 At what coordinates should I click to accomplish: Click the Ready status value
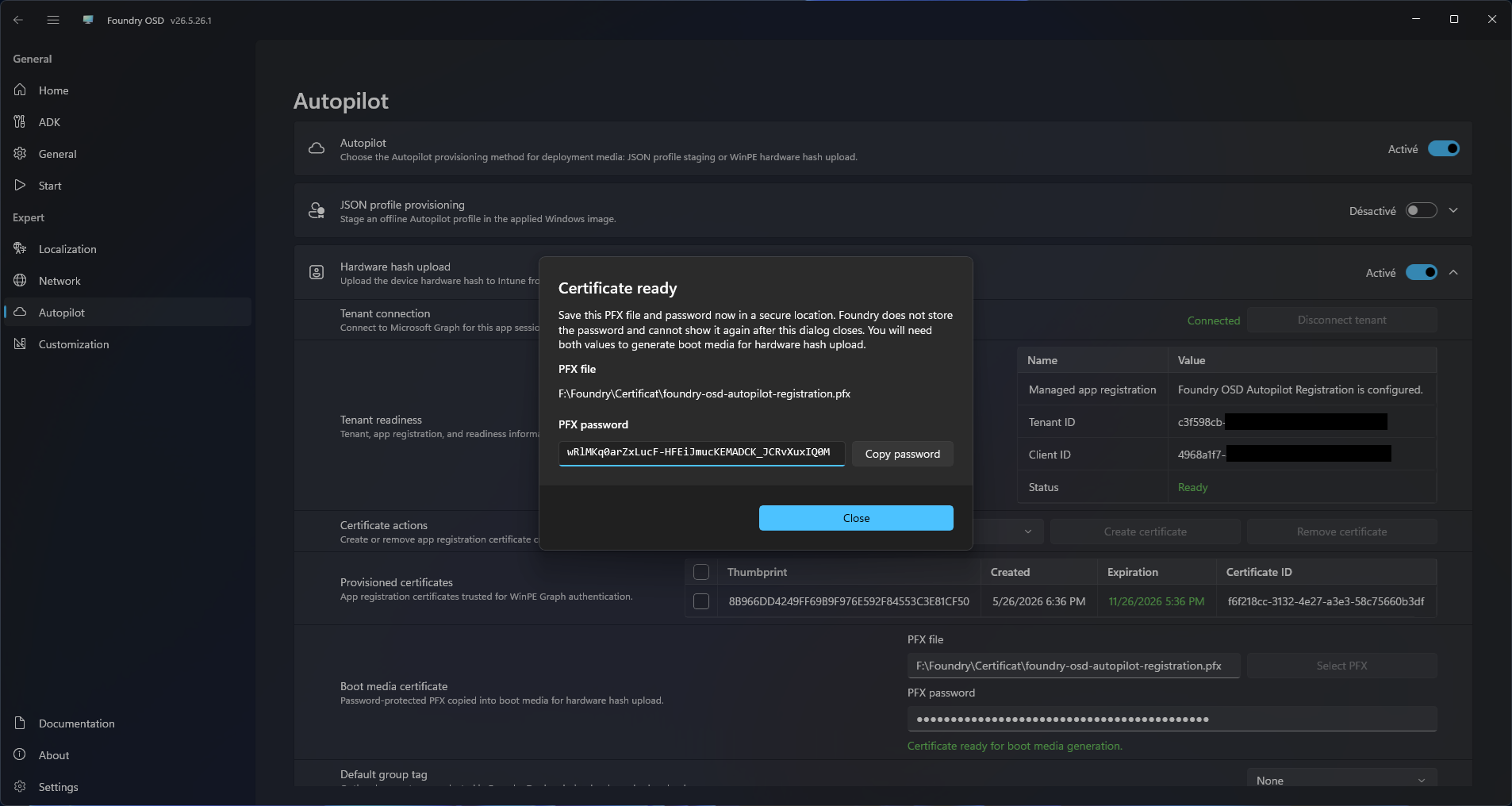click(x=1192, y=487)
